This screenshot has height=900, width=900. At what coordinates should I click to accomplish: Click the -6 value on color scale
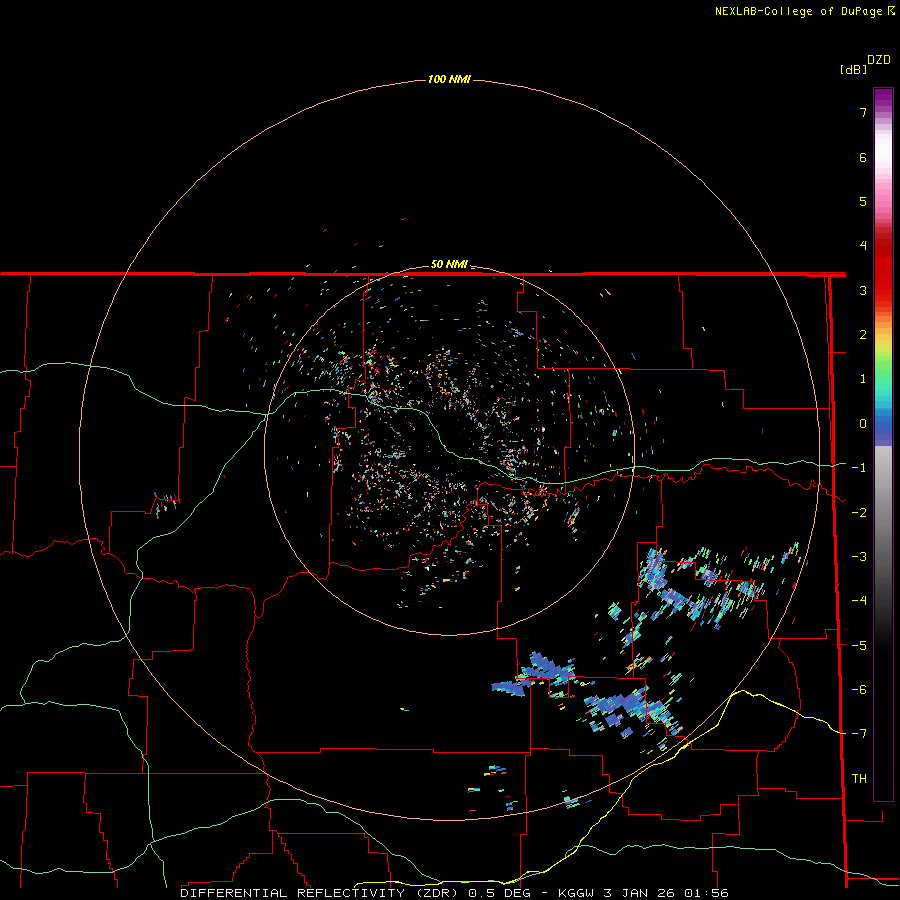pos(859,690)
